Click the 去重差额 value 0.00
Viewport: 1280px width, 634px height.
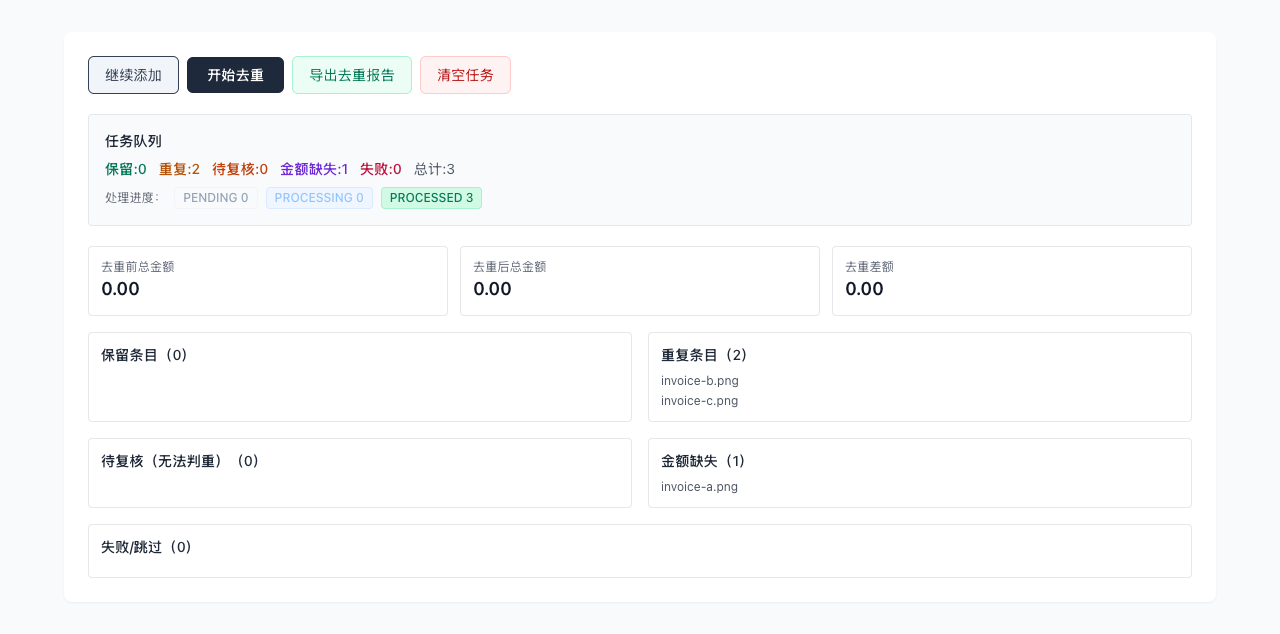click(x=863, y=289)
